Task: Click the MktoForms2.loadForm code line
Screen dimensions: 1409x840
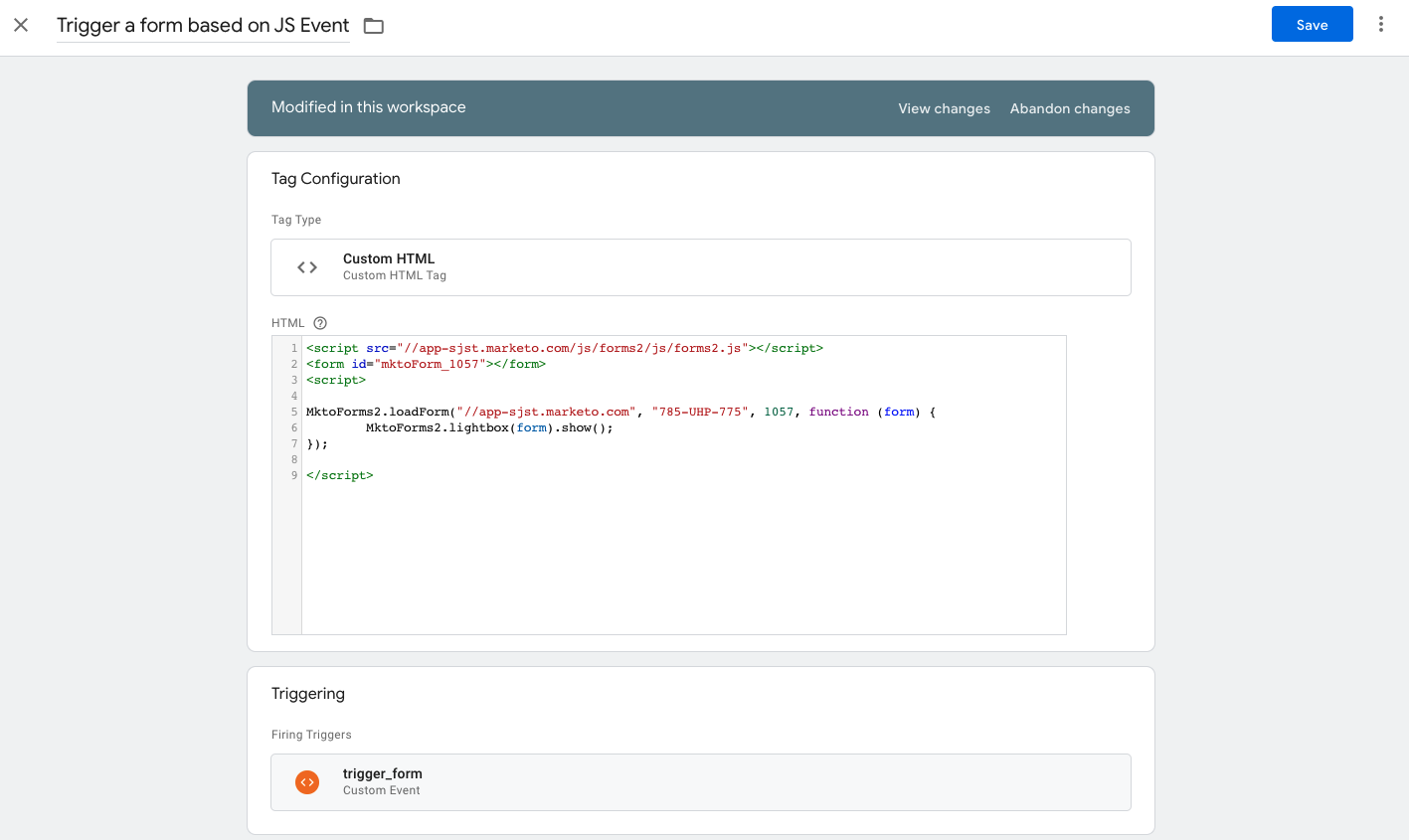Action: point(620,412)
